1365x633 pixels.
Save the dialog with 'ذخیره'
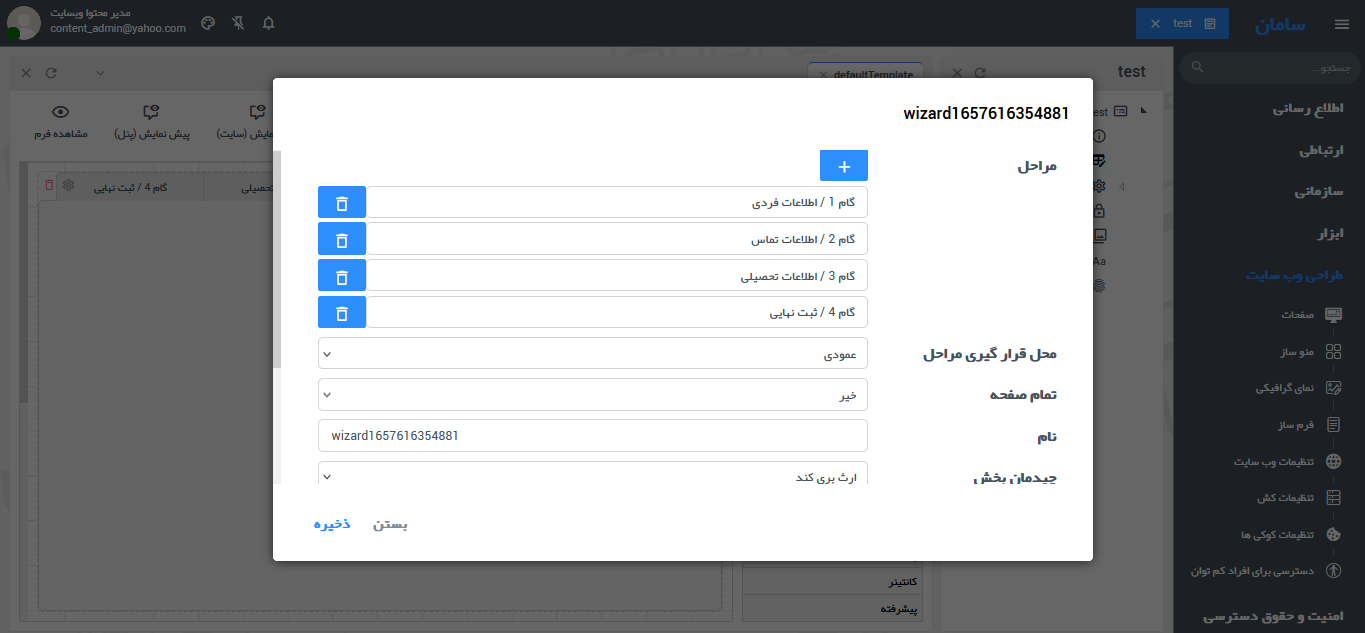pos(332,524)
